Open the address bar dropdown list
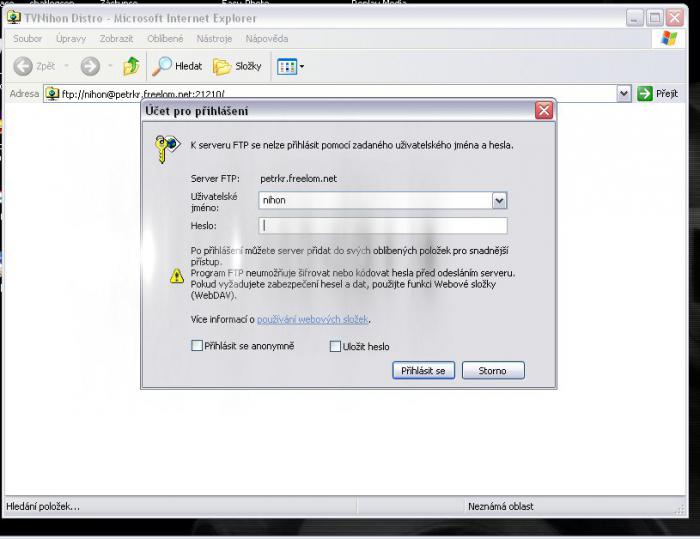Image resolution: width=700 pixels, height=539 pixels. tap(624, 94)
